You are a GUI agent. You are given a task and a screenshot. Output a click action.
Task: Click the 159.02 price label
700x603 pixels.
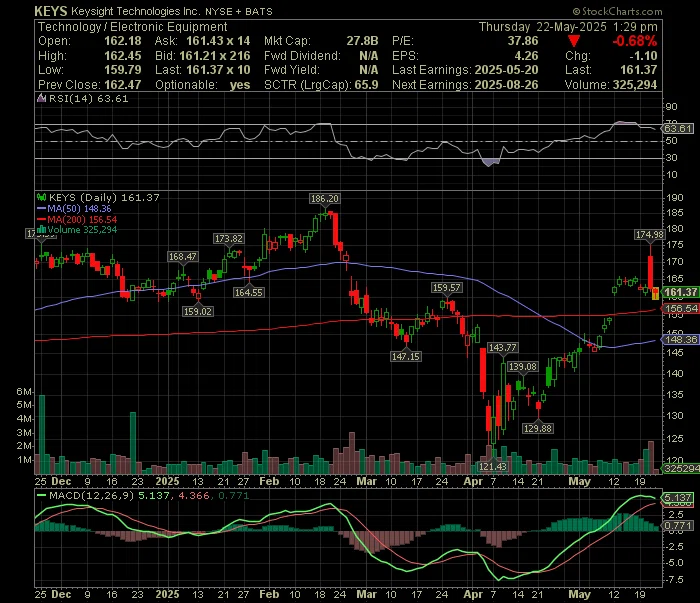click(x=198, y=312)
